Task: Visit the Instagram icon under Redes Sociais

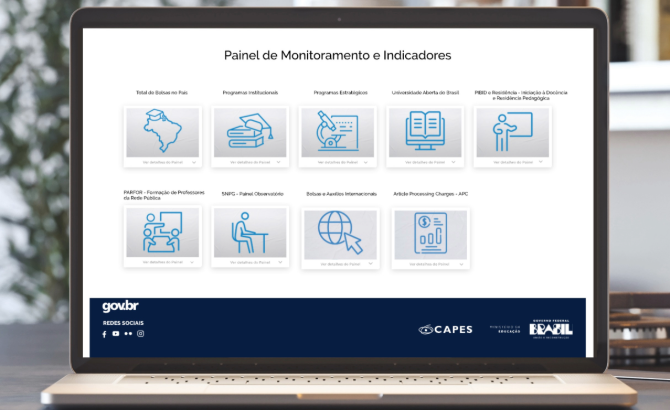Action: pos(141,334)
